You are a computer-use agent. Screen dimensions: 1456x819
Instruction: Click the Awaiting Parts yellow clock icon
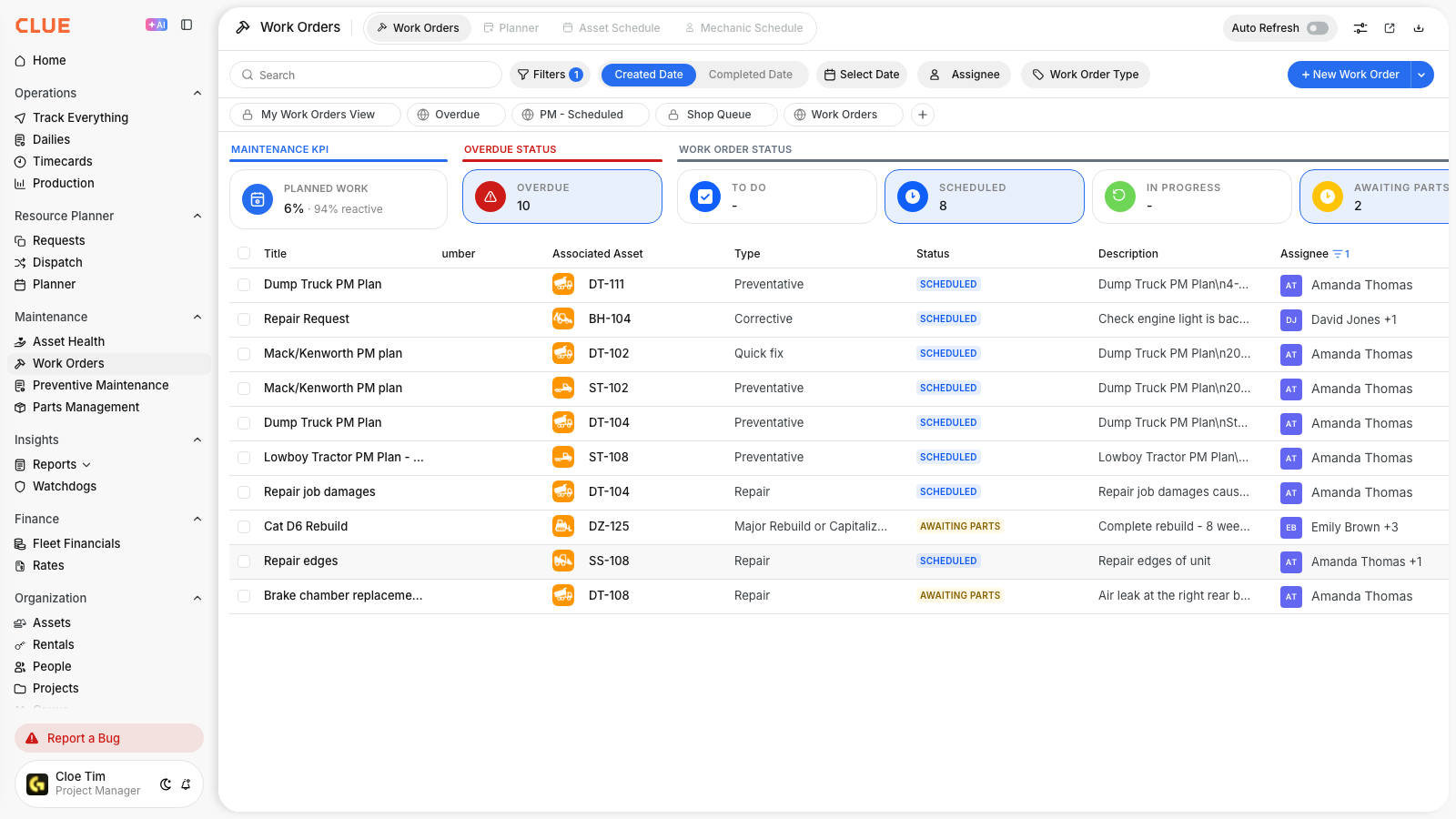pyautogui.click(x=1328, y=197)
